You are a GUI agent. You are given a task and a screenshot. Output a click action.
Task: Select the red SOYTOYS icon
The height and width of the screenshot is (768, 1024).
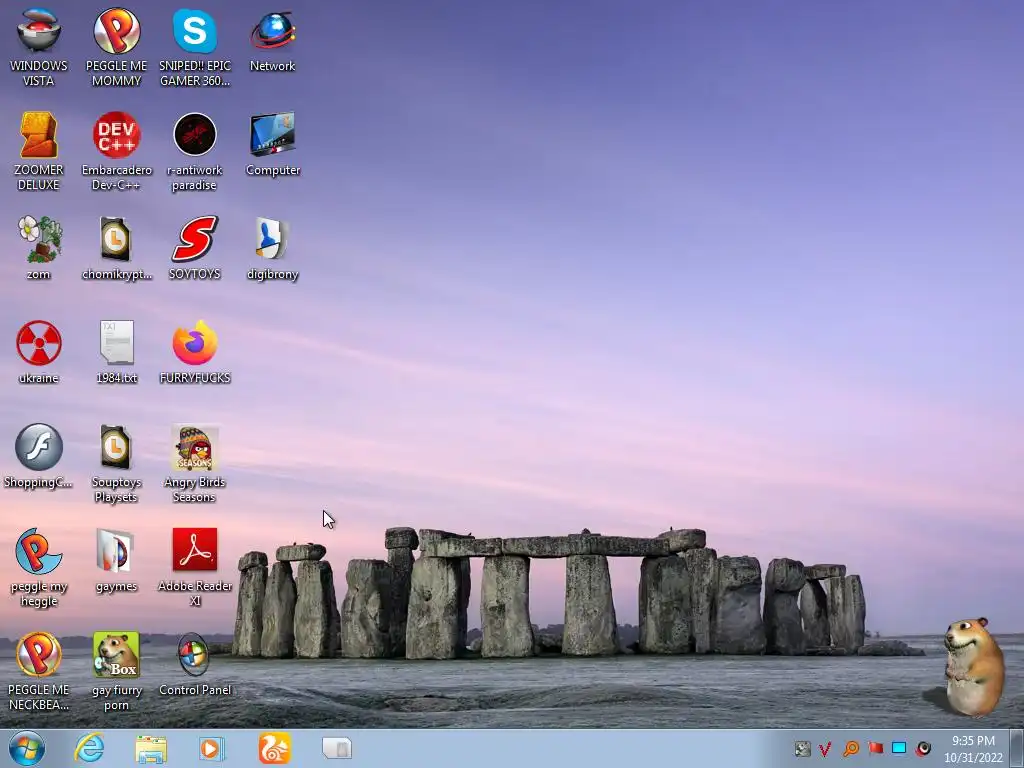point(195,248)
